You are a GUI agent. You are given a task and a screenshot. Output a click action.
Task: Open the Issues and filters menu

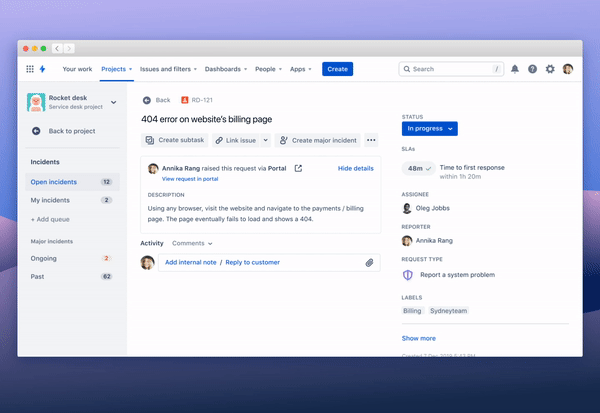168,69
